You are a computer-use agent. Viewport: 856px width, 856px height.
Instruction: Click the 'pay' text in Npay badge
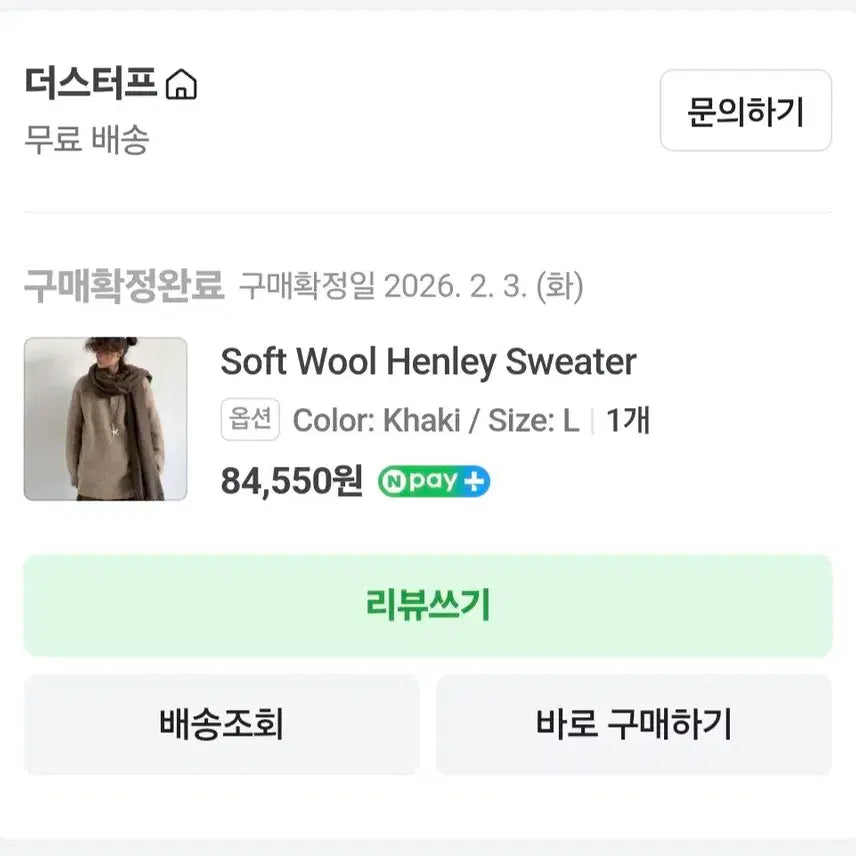pyautogui.click(x=432, y=481)
